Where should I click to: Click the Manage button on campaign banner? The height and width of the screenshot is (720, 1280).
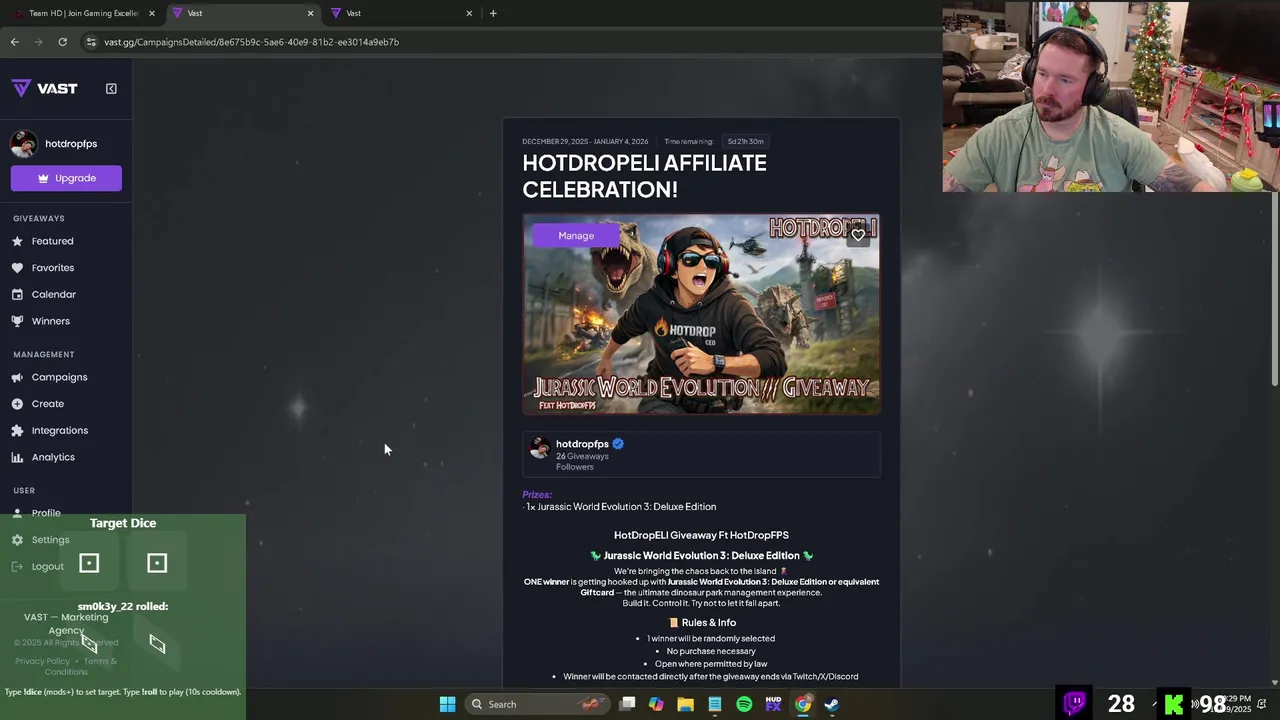(576, 235)
